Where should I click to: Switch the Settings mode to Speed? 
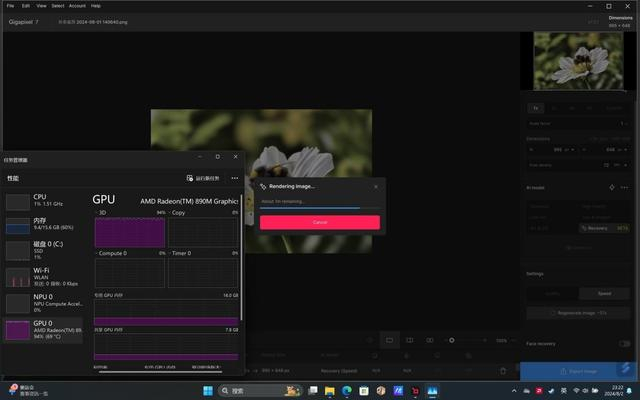[604, 293]
